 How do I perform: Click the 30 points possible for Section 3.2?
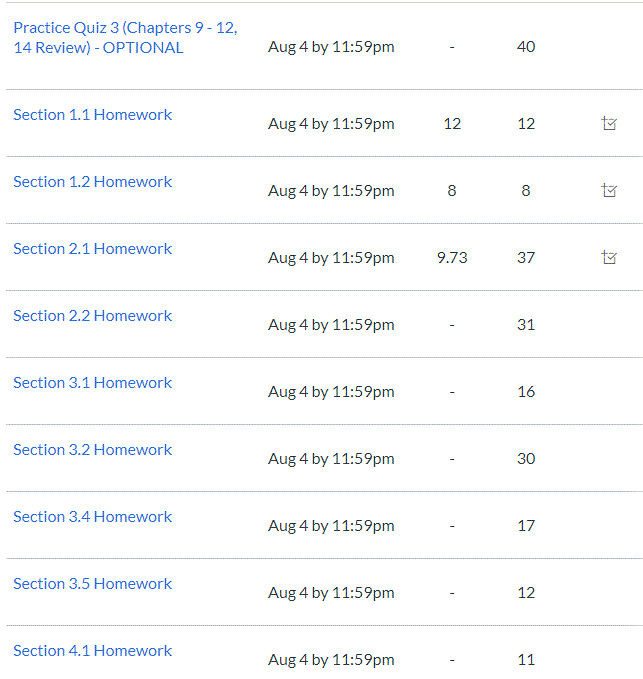point(526,459)
